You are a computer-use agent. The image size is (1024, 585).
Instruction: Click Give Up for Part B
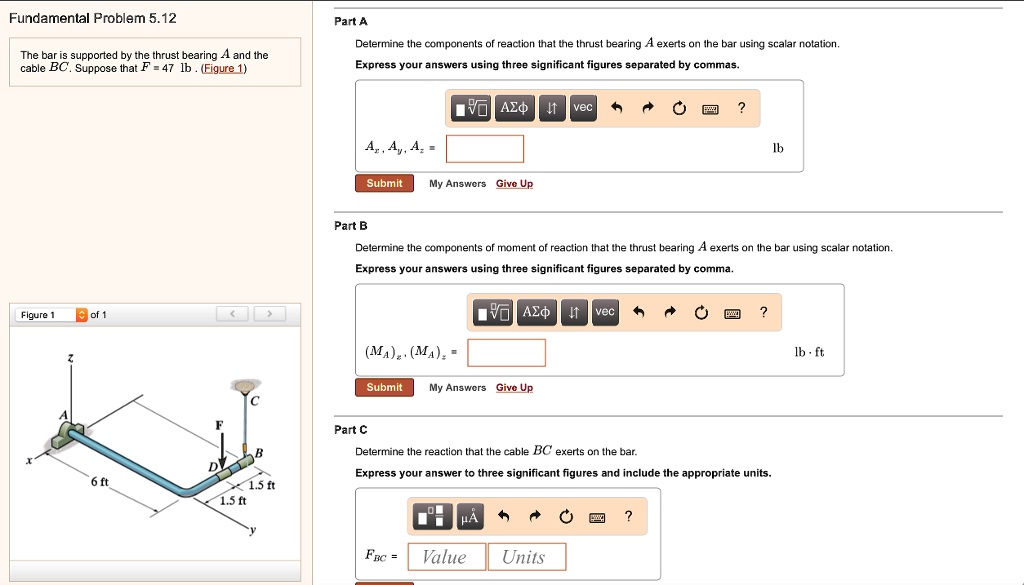point(514,387)
